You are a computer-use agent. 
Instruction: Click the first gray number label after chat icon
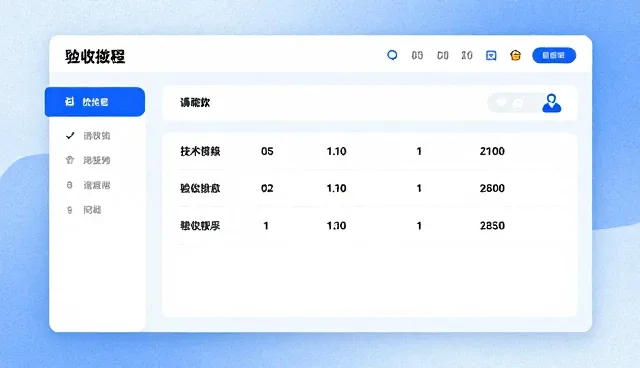[417, 55]
